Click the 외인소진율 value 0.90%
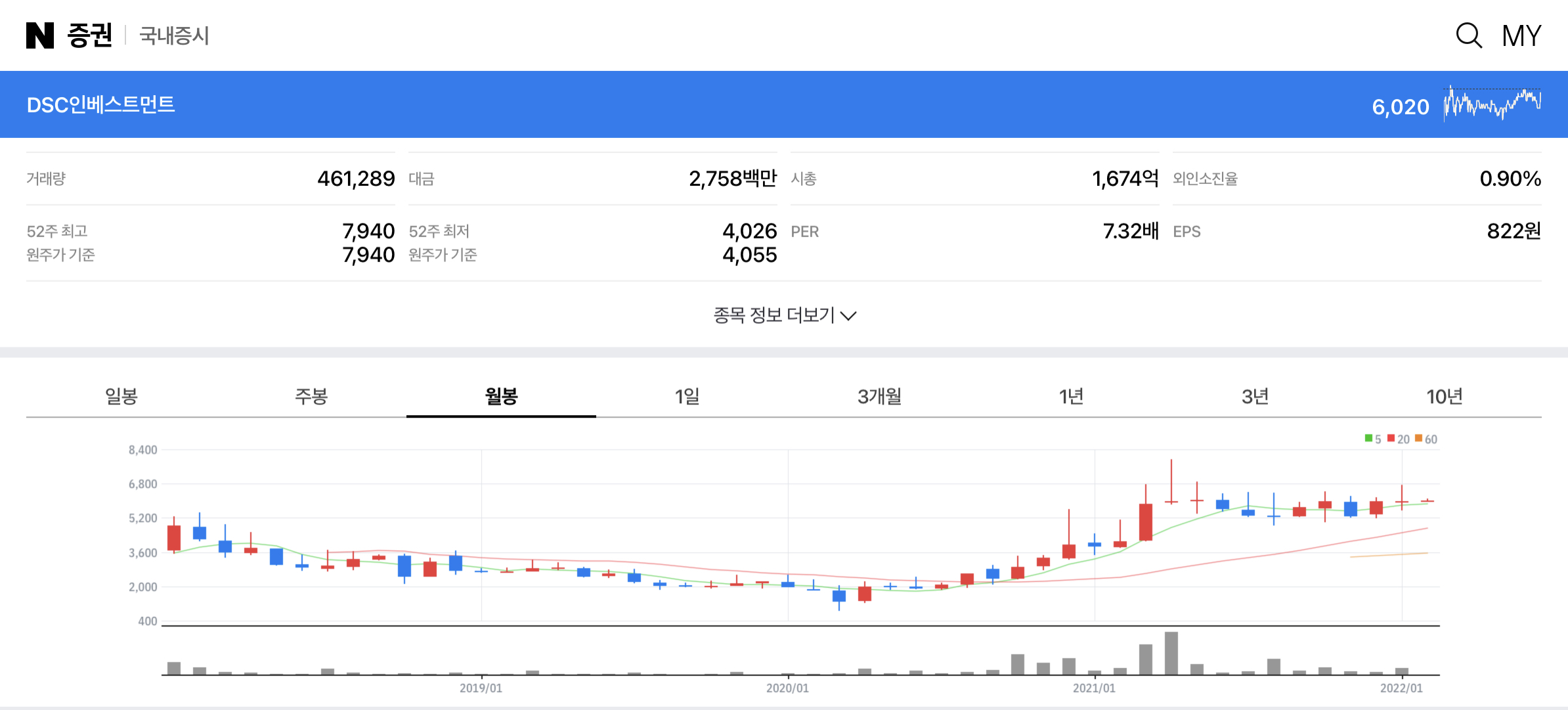This screenshot has height=710, width=1568. 1510,179
